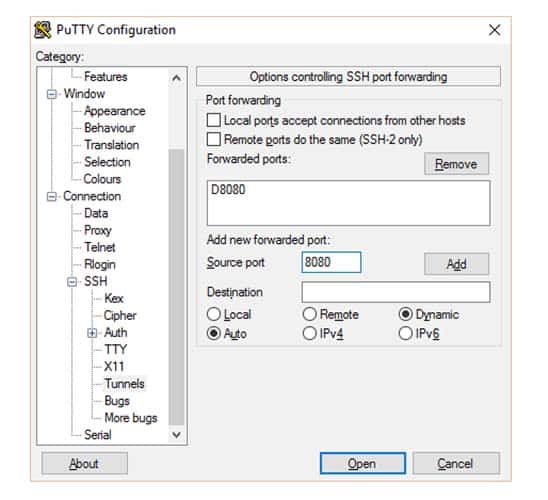Screen dimensions: 548x500
Task: Click the Destination input field
Action: point(396,292)
